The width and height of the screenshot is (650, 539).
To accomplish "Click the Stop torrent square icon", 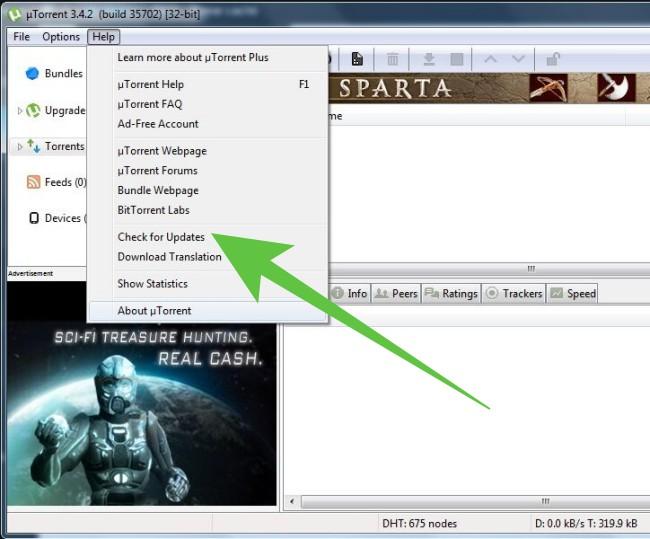I will coord(456,59).
